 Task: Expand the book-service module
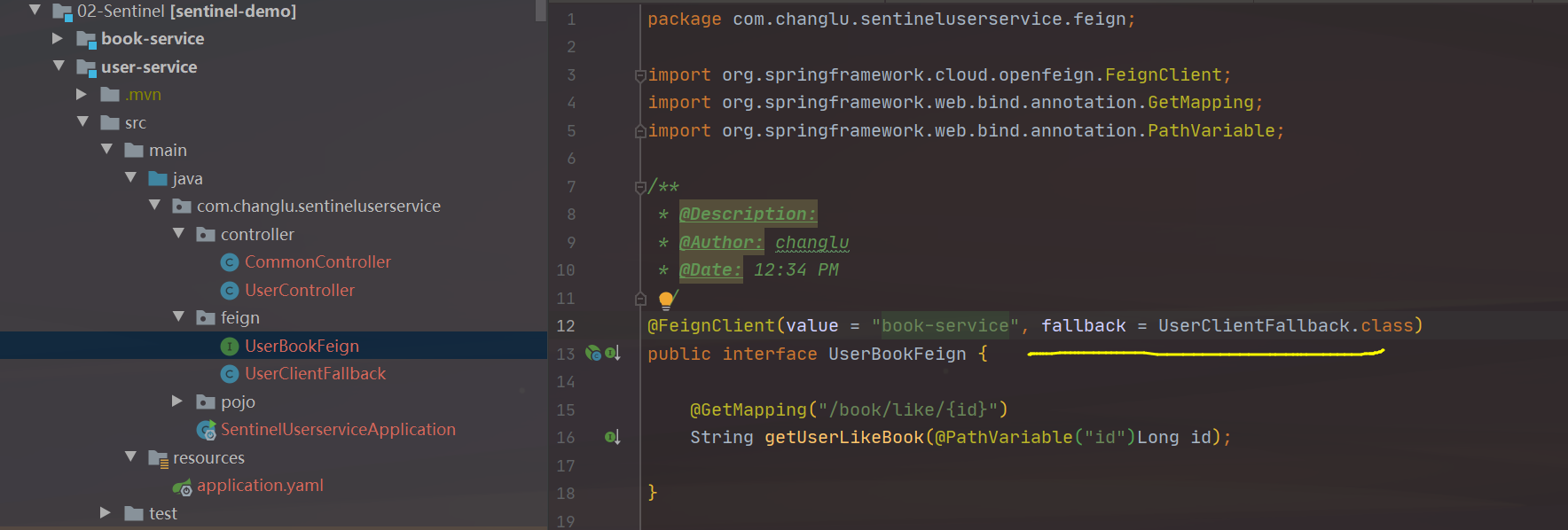click(58, 38)
